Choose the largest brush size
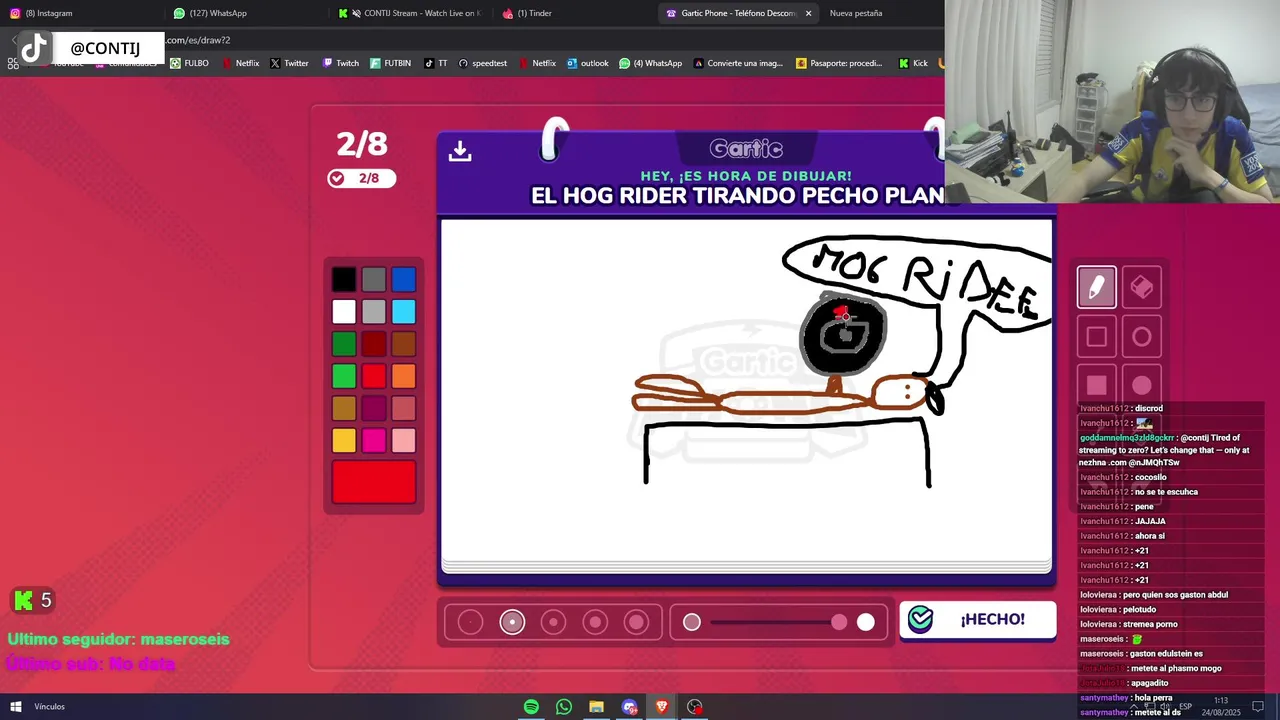Screen dimensions: 1280x720 coord(636,622)
